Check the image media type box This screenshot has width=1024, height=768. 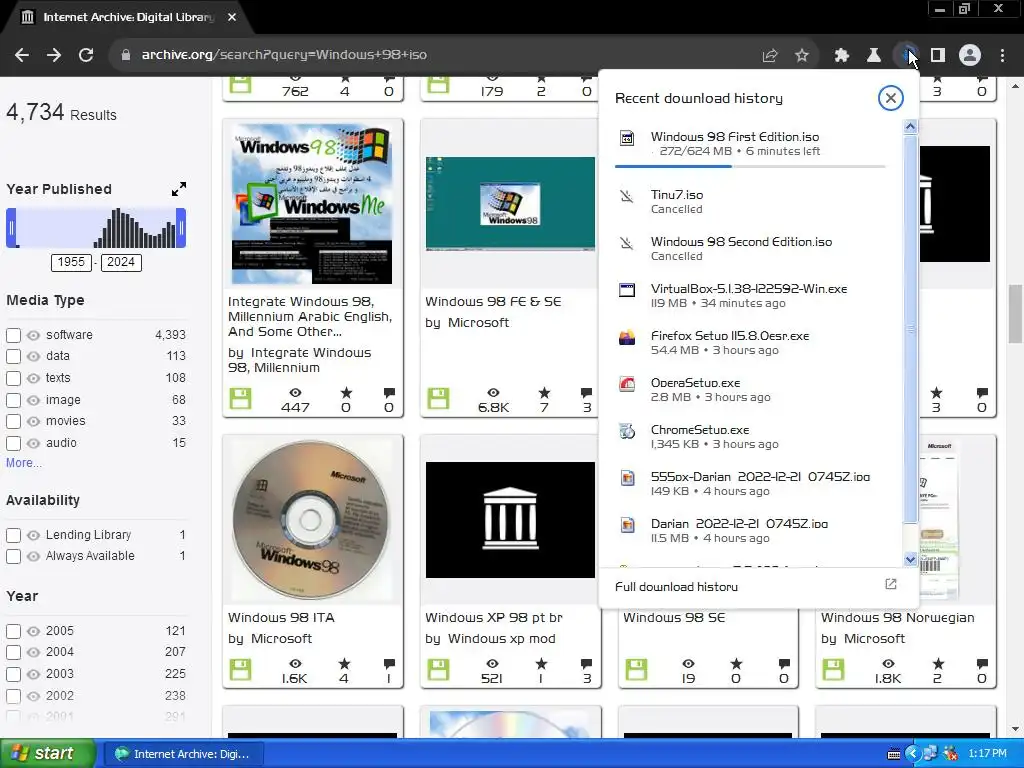(13, 400)
